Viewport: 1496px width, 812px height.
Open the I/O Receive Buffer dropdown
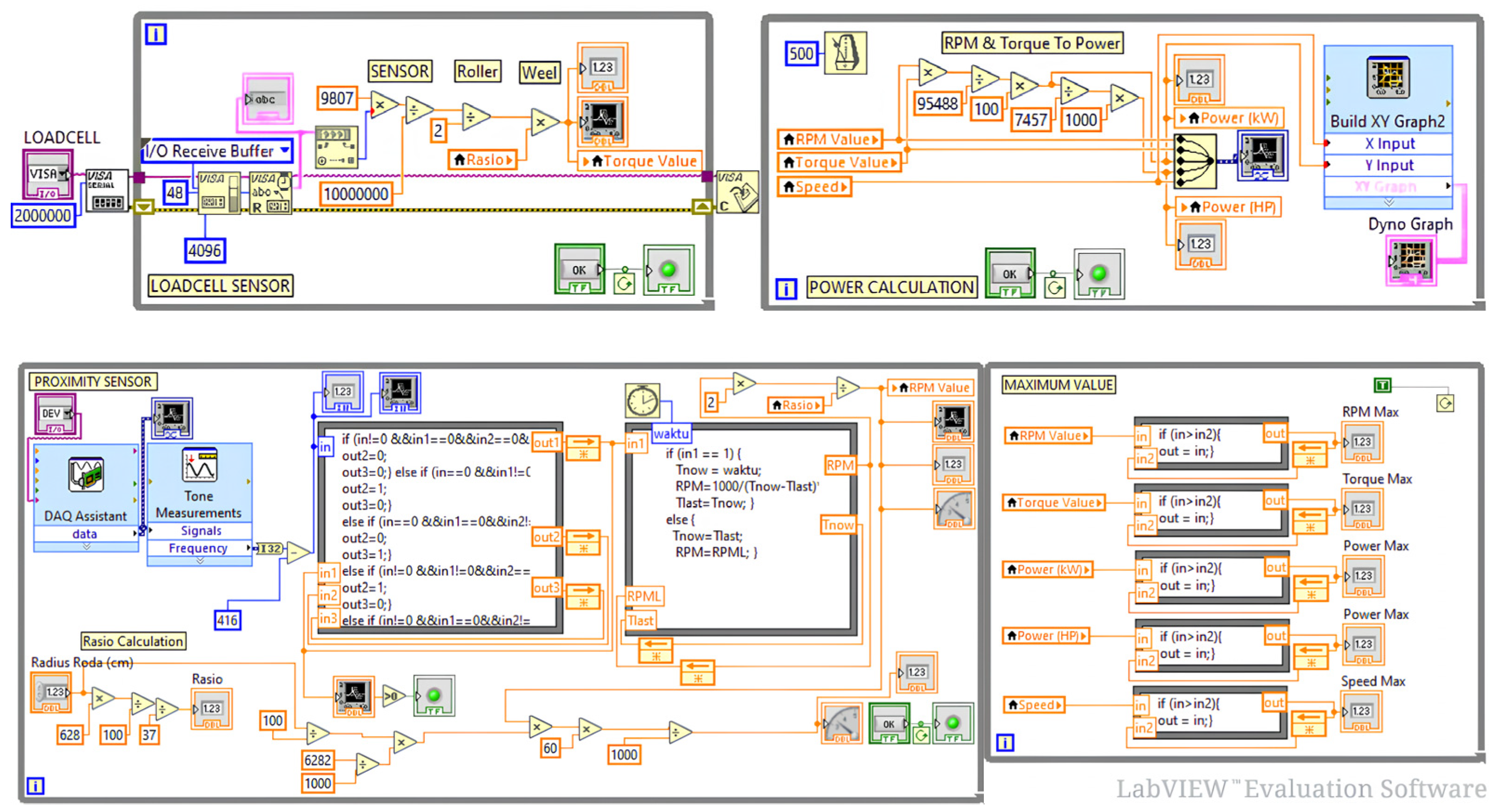tap(285, 151)
